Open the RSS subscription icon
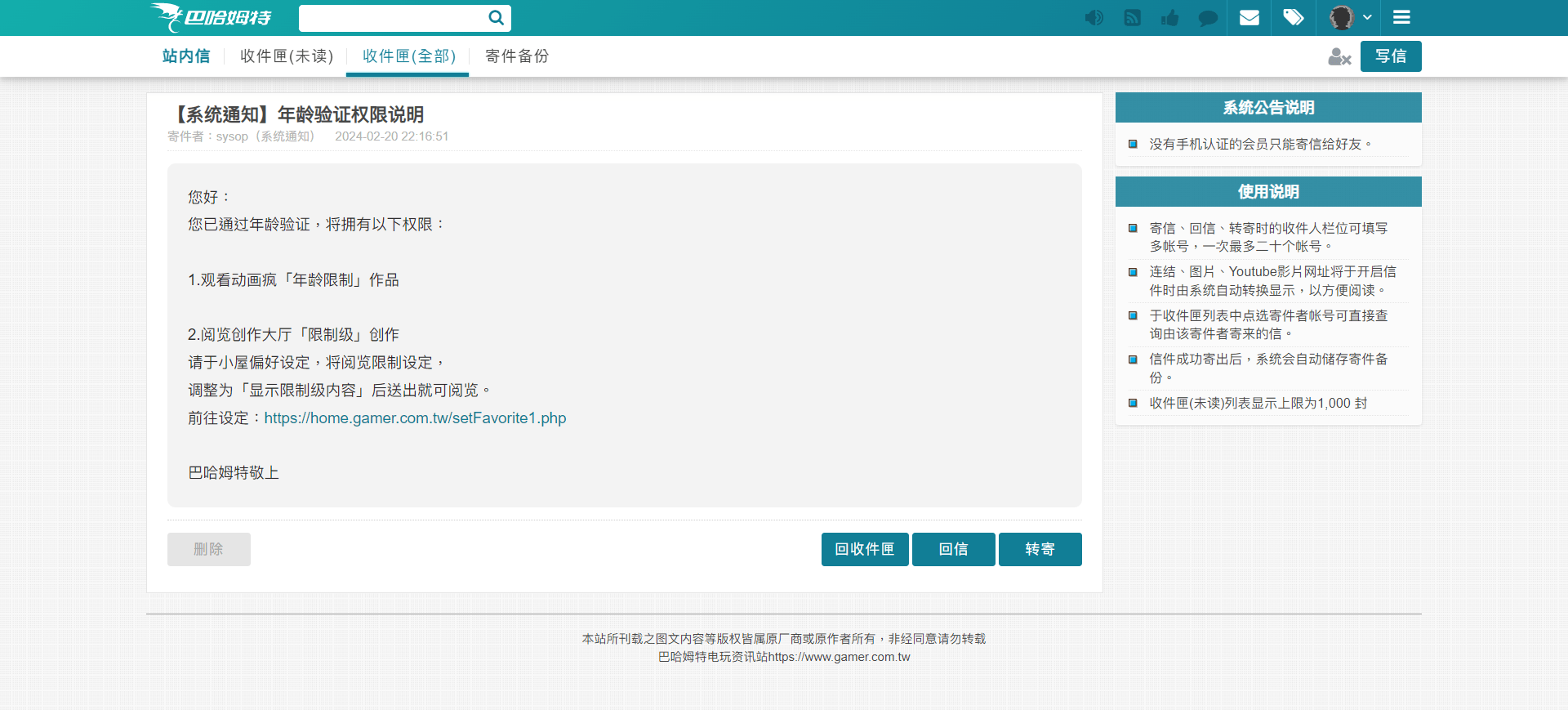Screen dimensions: 1568x710 [x=1132, y=18]
